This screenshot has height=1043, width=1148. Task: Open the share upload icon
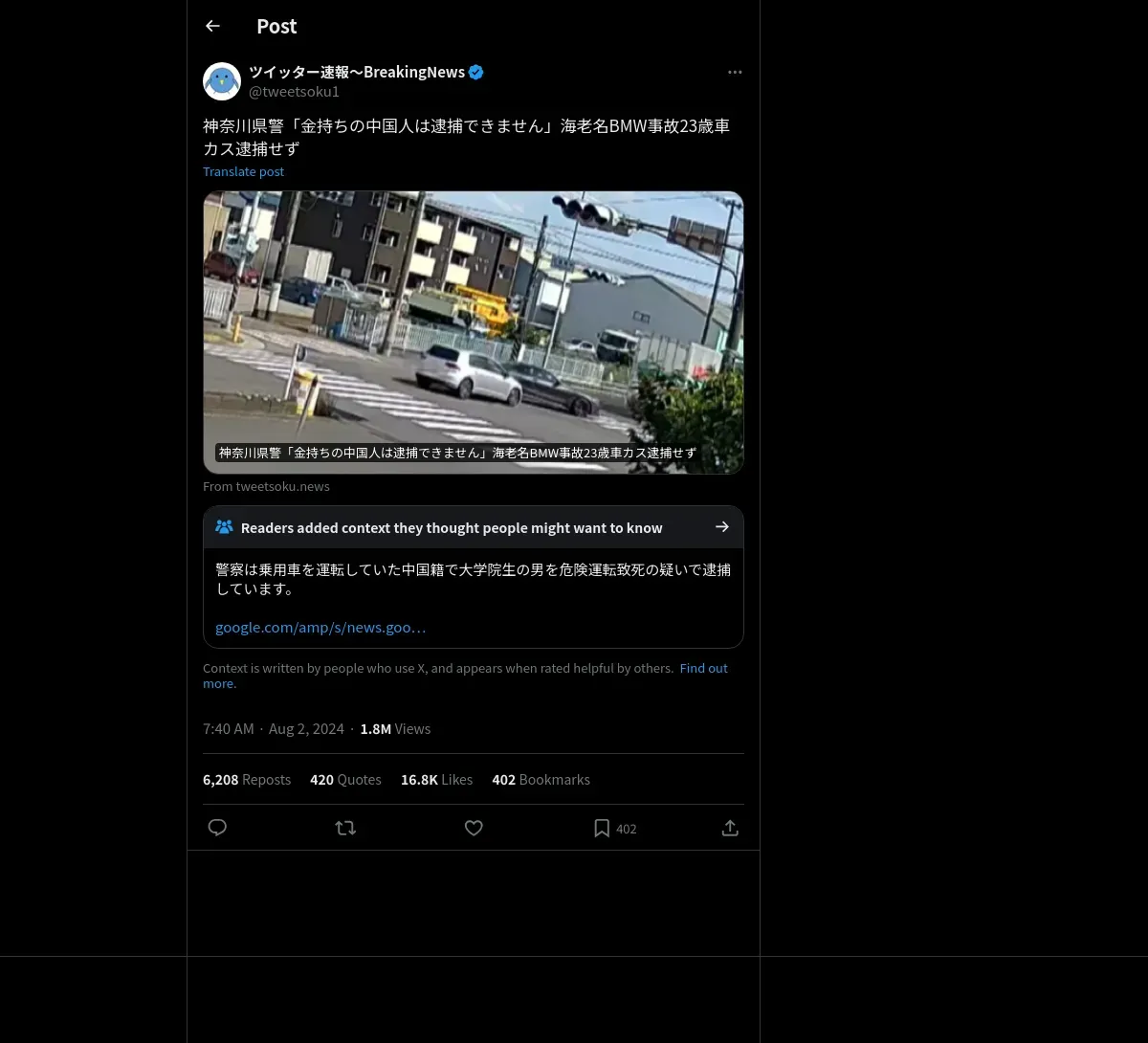pyautogui.click(x=730, y=828)
